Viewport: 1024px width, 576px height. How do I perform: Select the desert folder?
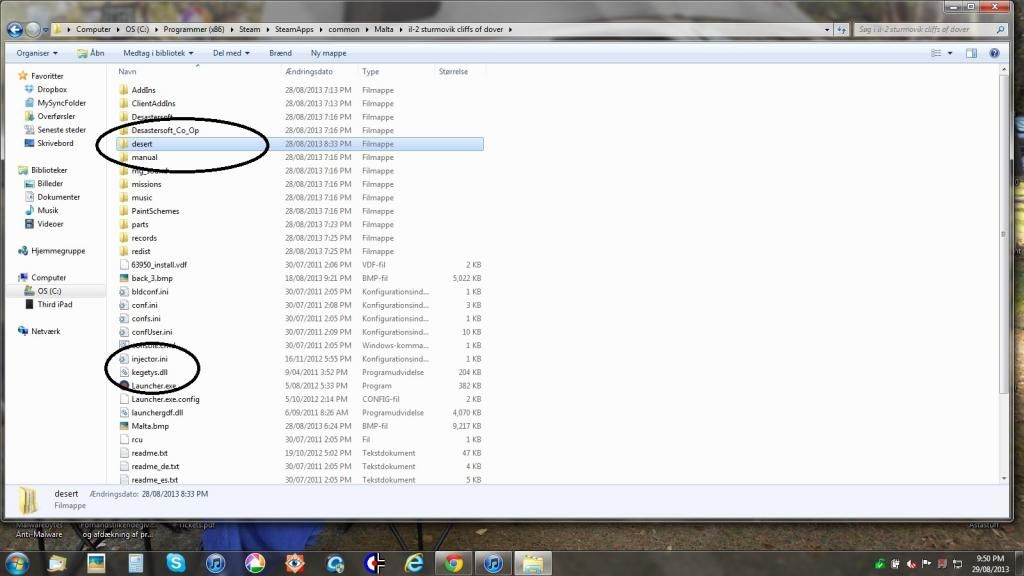click(x=300, y=144)
